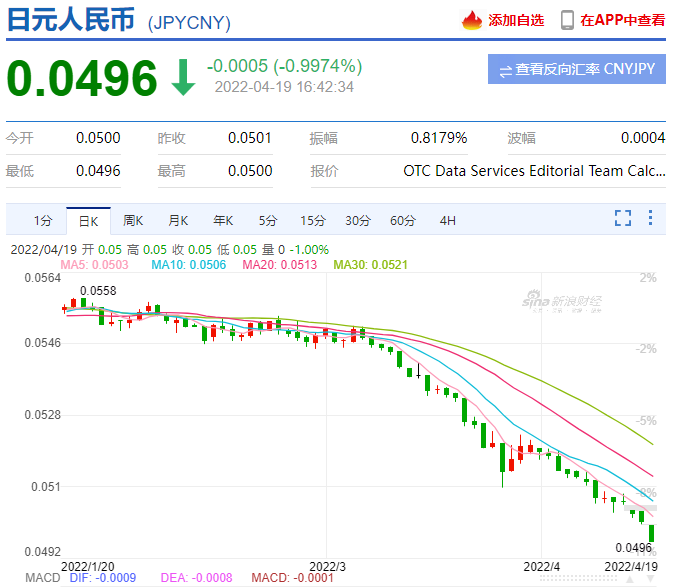Click the MA10: 0.0506 legend label
Image resolution: width=676 pixels, height=587 pixels.
188,265
